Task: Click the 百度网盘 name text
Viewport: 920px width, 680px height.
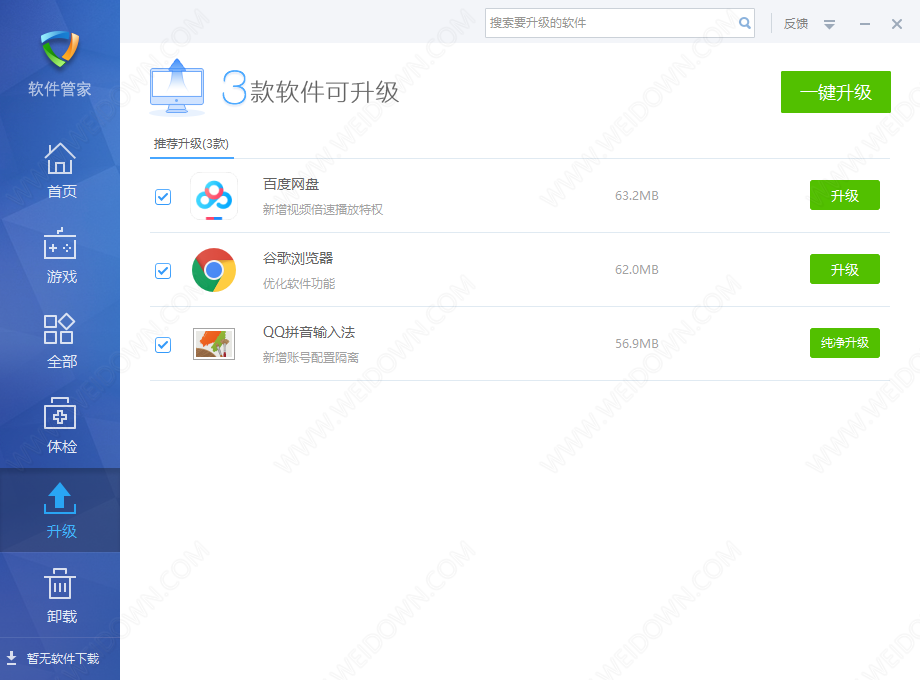Action: [x=291, y=184]
